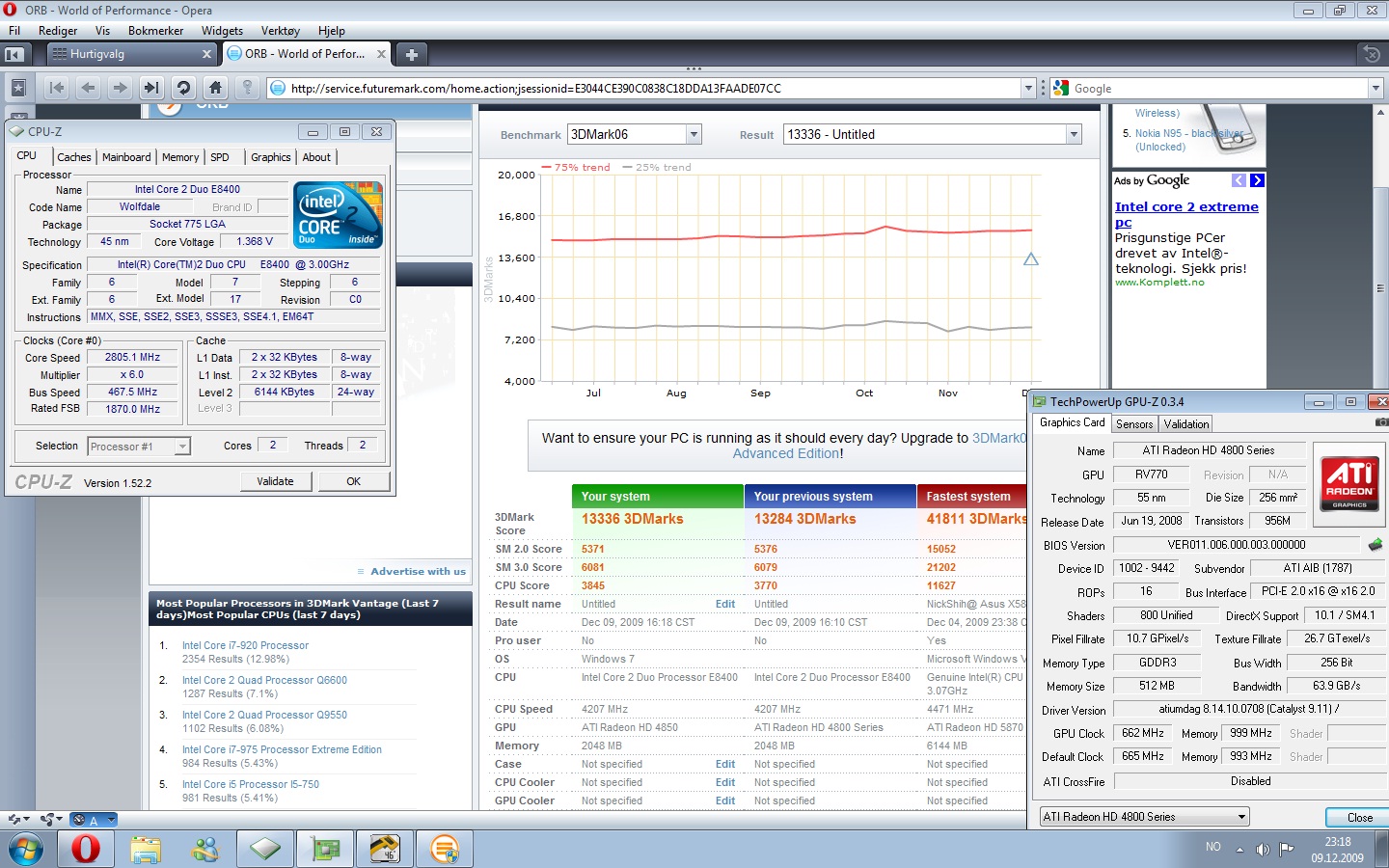Click the GPU-Z screenshot camera icon
The image size is (1389, 868).
coord(1380,423)
